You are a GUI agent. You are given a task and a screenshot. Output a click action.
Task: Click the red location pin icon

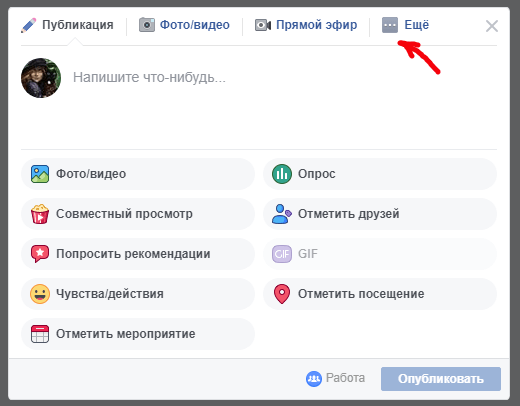pos(282,294)
